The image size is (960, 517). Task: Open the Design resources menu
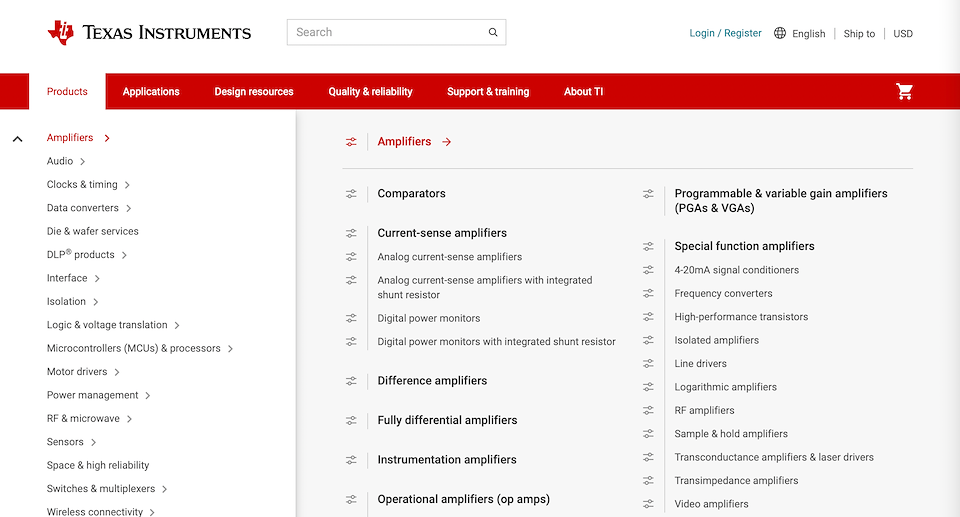[x=254, y=92]
